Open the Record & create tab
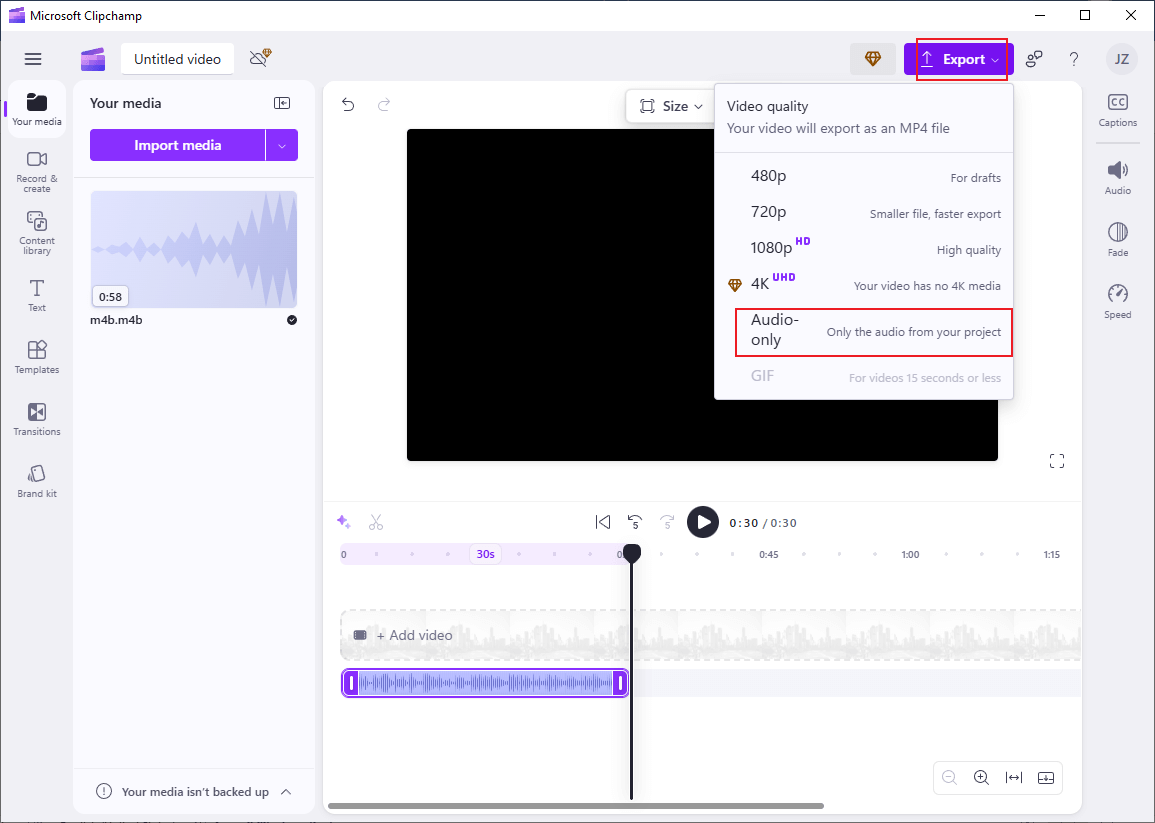The image size is (1155, 823). (37, 172)
